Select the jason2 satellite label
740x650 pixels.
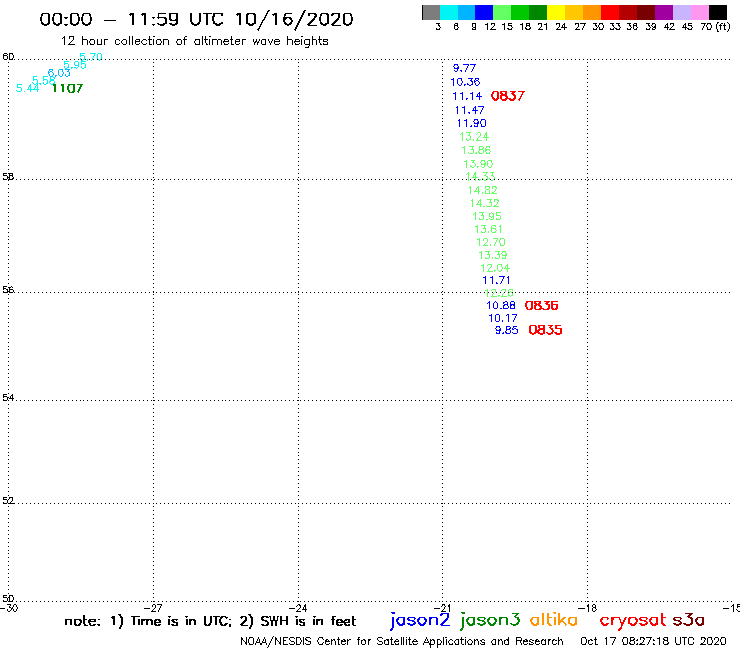420,620
